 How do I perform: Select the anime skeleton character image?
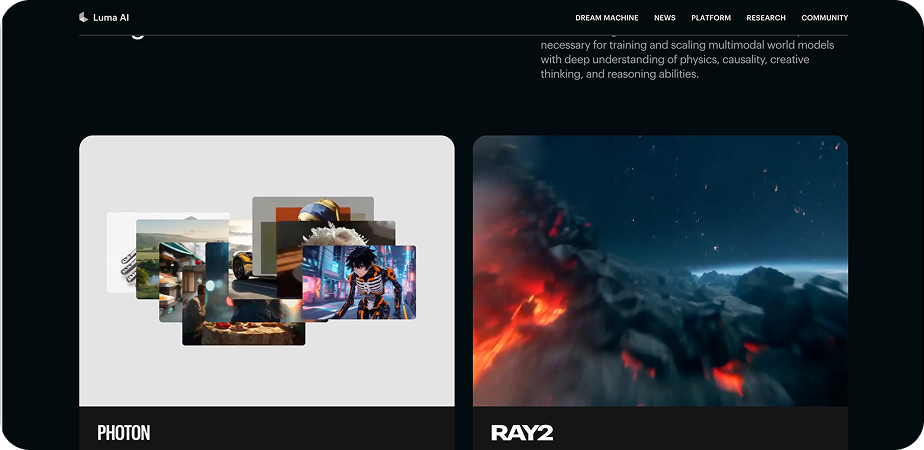point(359,282)
